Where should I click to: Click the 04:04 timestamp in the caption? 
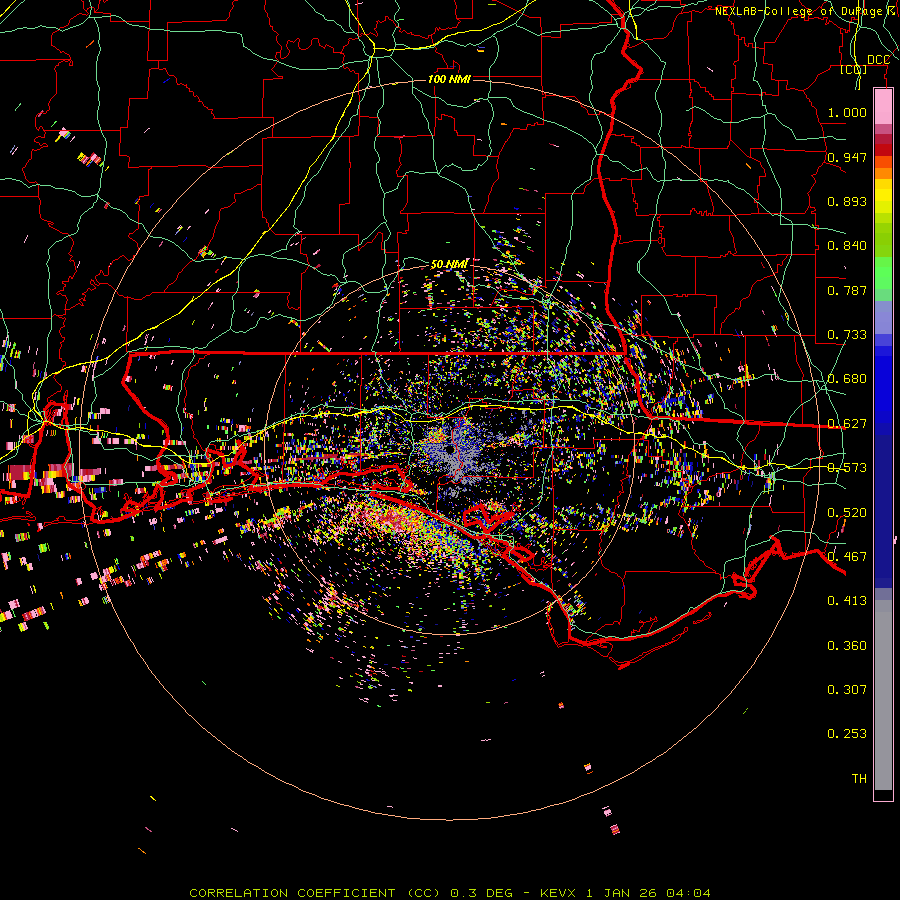[688, 893]
